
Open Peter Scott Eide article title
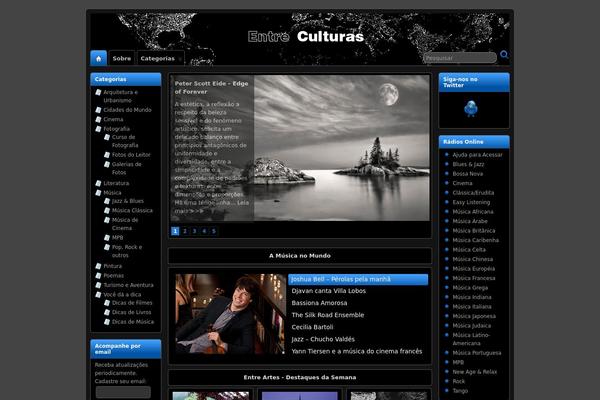pos(211,87)
